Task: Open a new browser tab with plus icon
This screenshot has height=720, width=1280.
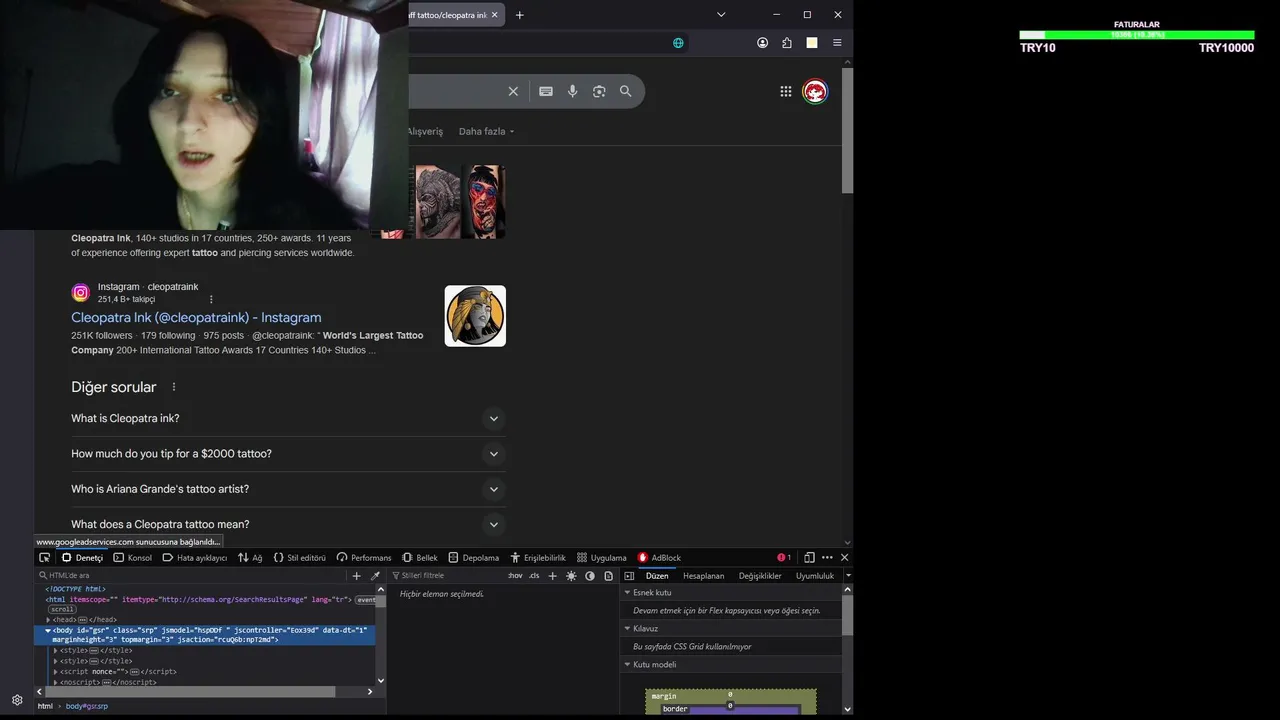Action: (x=520, y=15)
